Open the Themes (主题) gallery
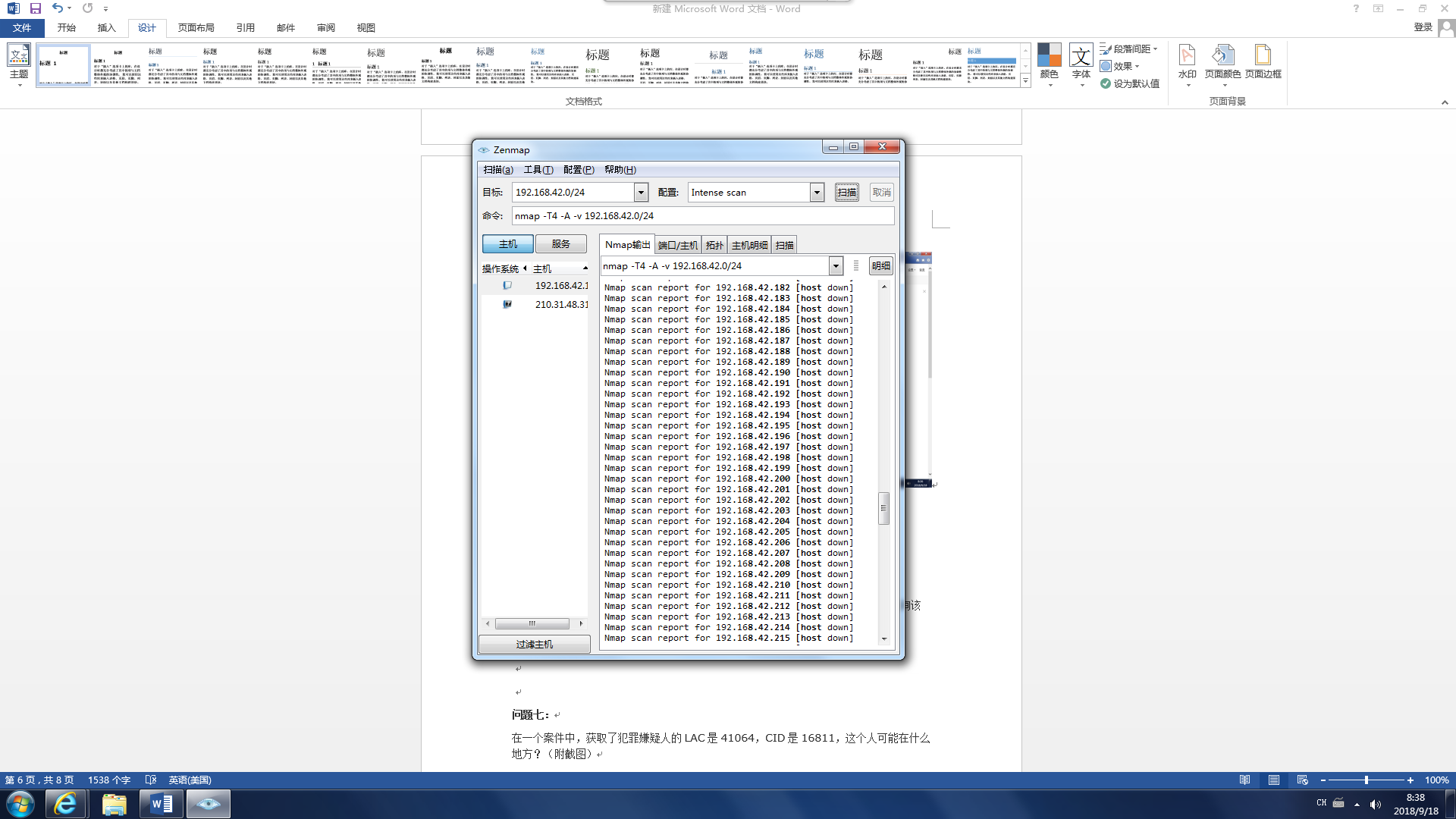 click(x=19, y=65)
